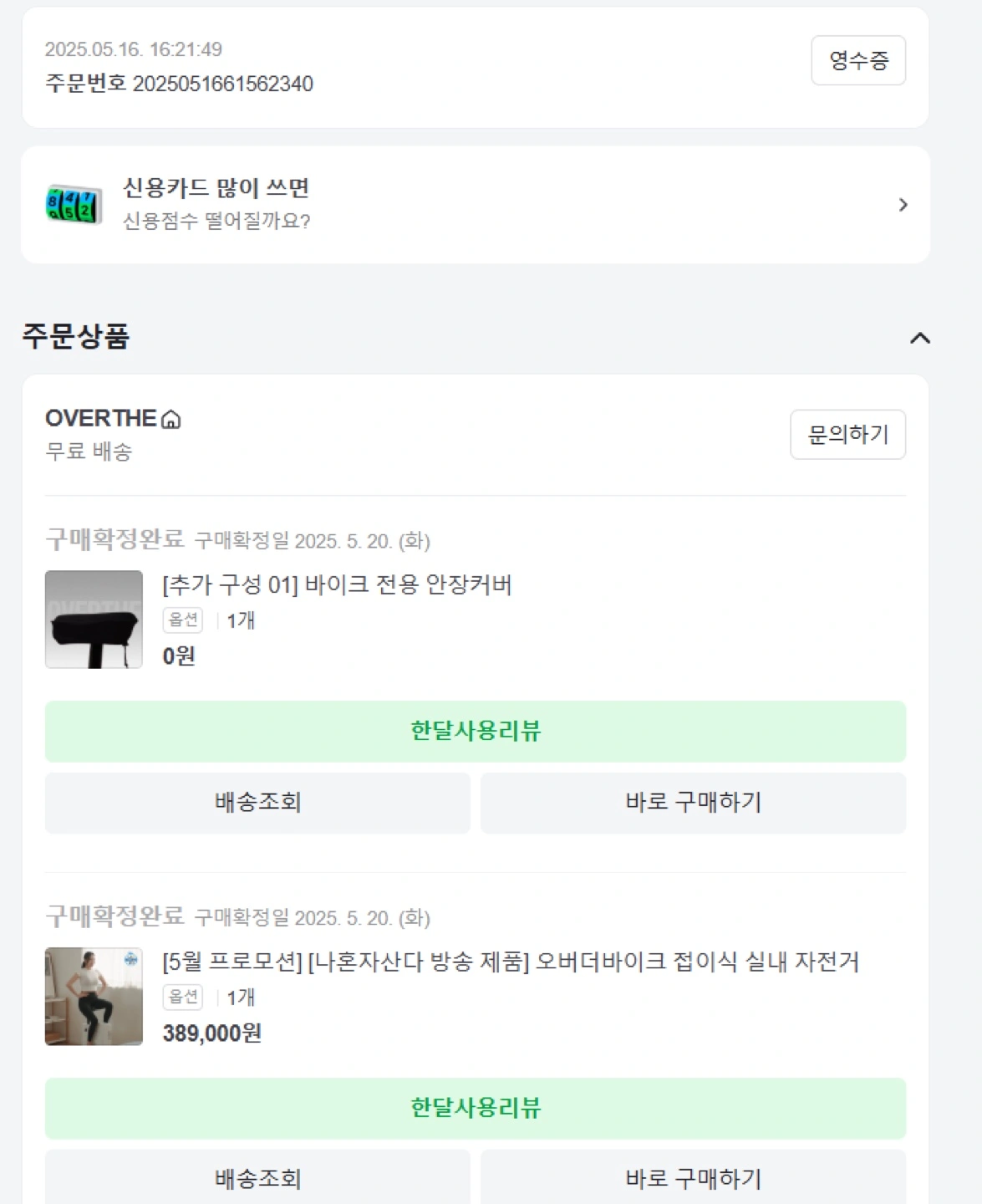Screen dimensions: 982x1204
Task: Click the 옵션 tag on the 안장커버 item
Action: pyautogui.click(x=183, y=620)
